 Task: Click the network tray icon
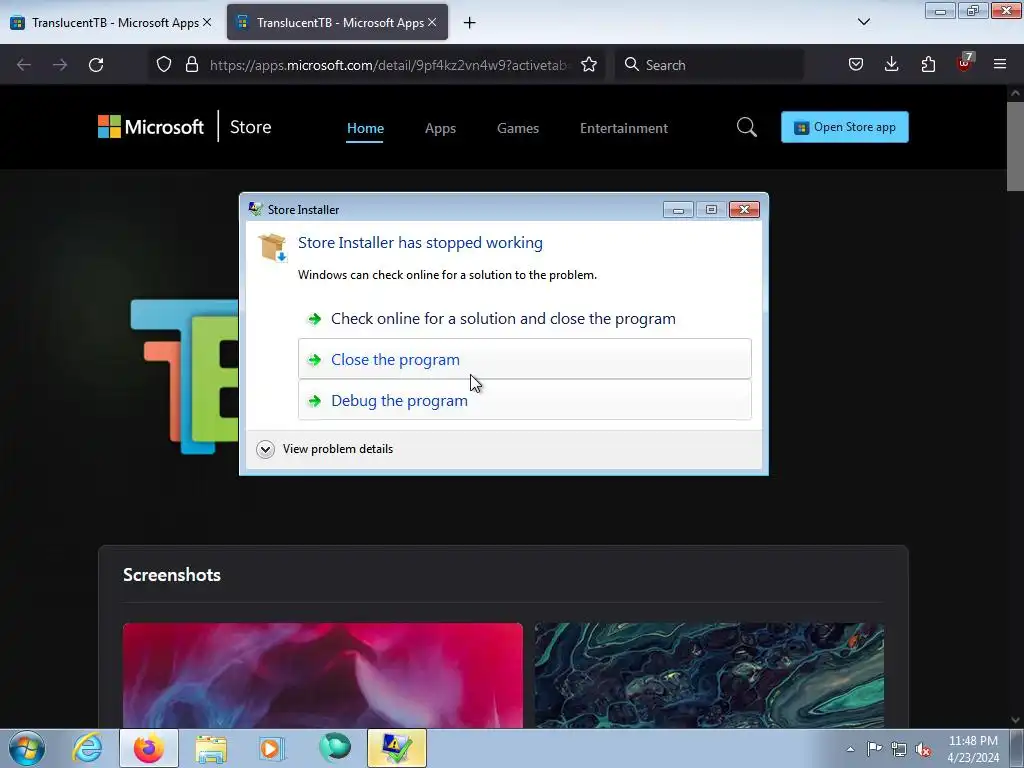pyautogui.click(x=899, y=749)
